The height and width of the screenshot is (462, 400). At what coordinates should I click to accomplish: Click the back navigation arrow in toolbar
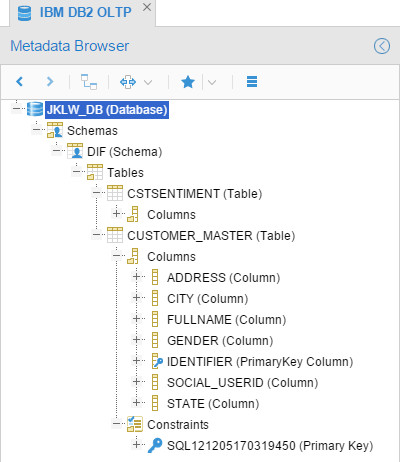pos(20,81)
